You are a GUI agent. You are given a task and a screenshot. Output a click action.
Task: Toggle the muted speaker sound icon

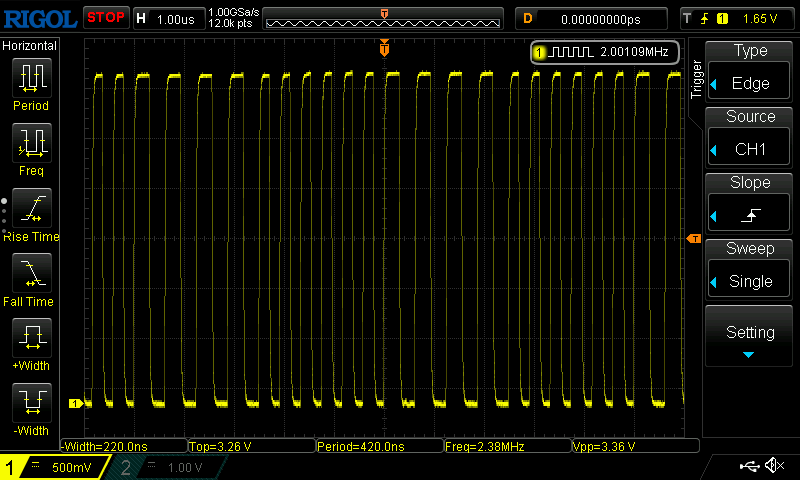[774, 465]
